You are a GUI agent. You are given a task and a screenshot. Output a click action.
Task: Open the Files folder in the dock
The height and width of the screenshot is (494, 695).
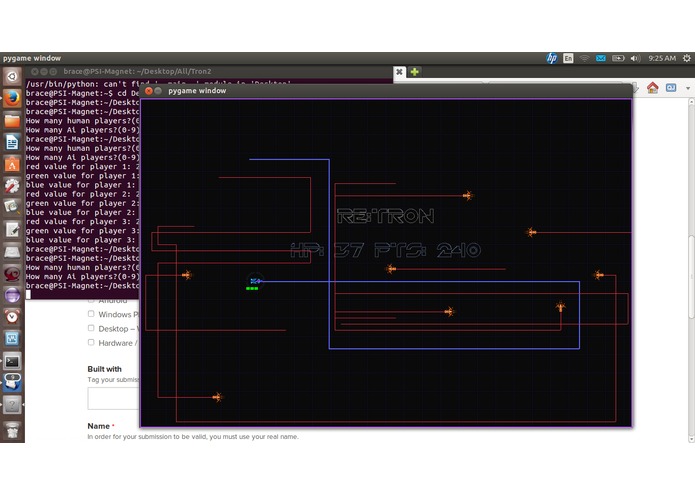(12, 120)
